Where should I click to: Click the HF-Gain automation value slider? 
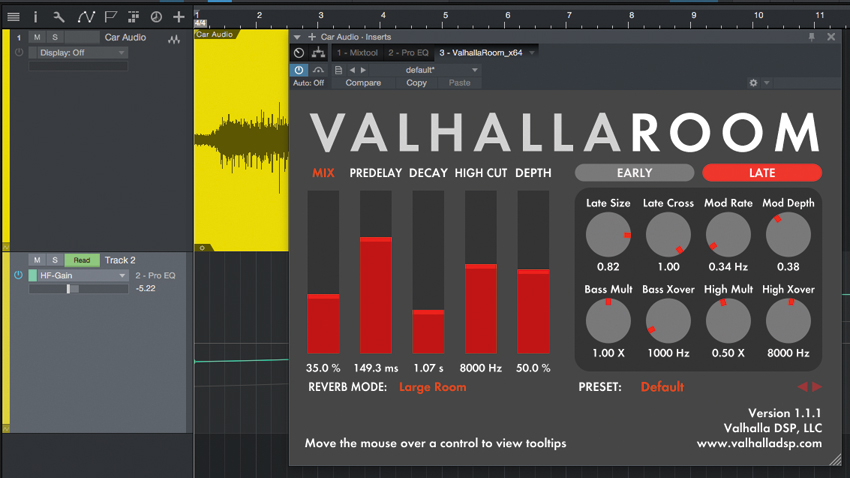click(78, 289)
